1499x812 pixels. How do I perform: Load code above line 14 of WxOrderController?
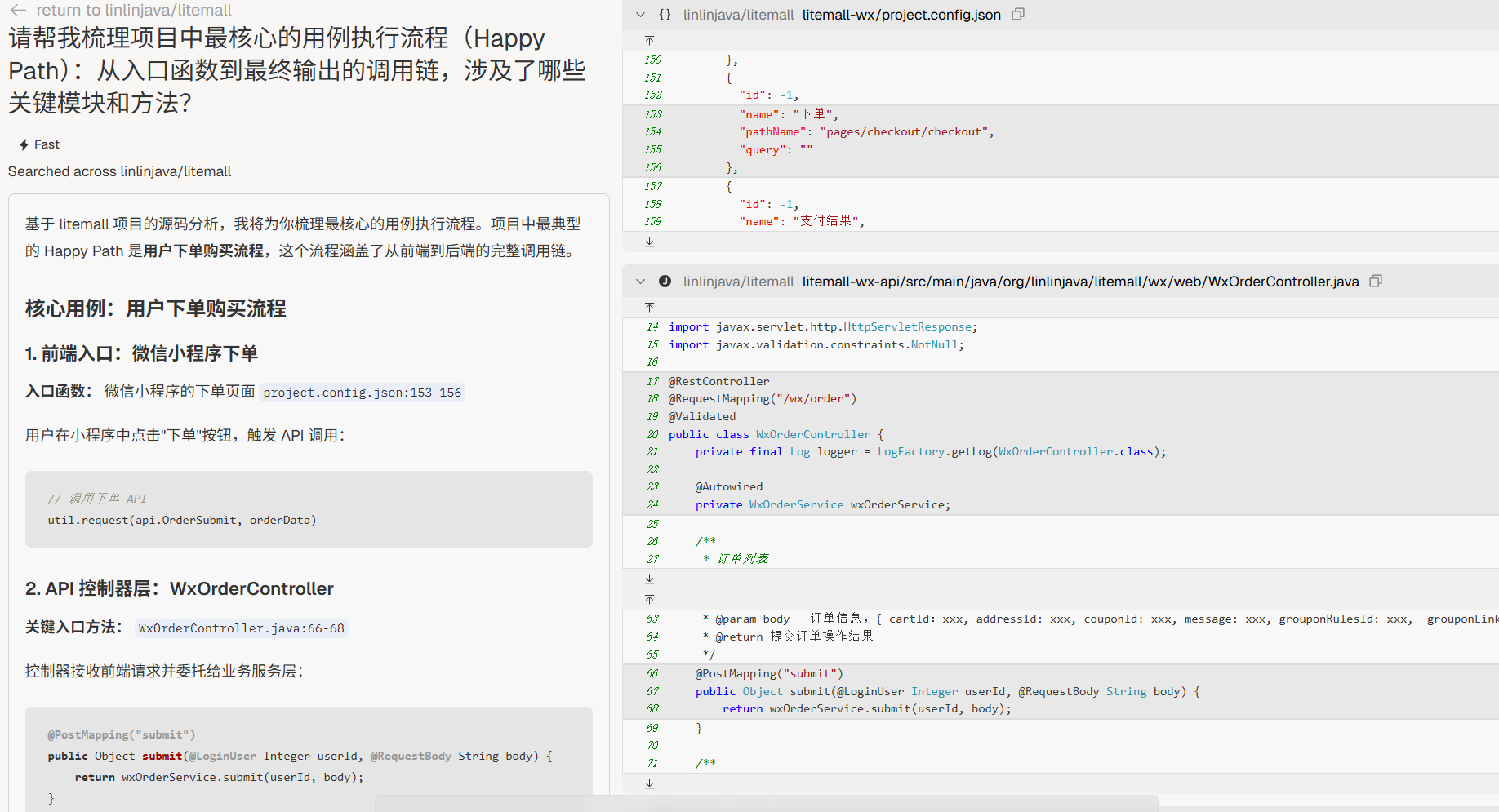pos(649,308)
